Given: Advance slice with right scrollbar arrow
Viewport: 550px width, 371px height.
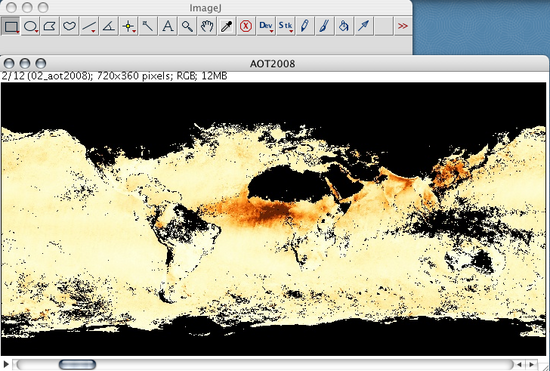Looking at the screenshot, I should (531, 365).
